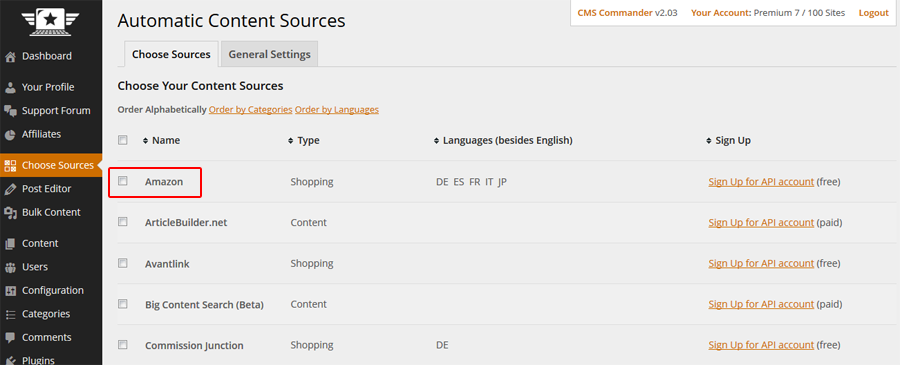Click the Commission Junction source name
Image resolution: width=900 pixels, height=365 pixels.
(x=194, y=345)
